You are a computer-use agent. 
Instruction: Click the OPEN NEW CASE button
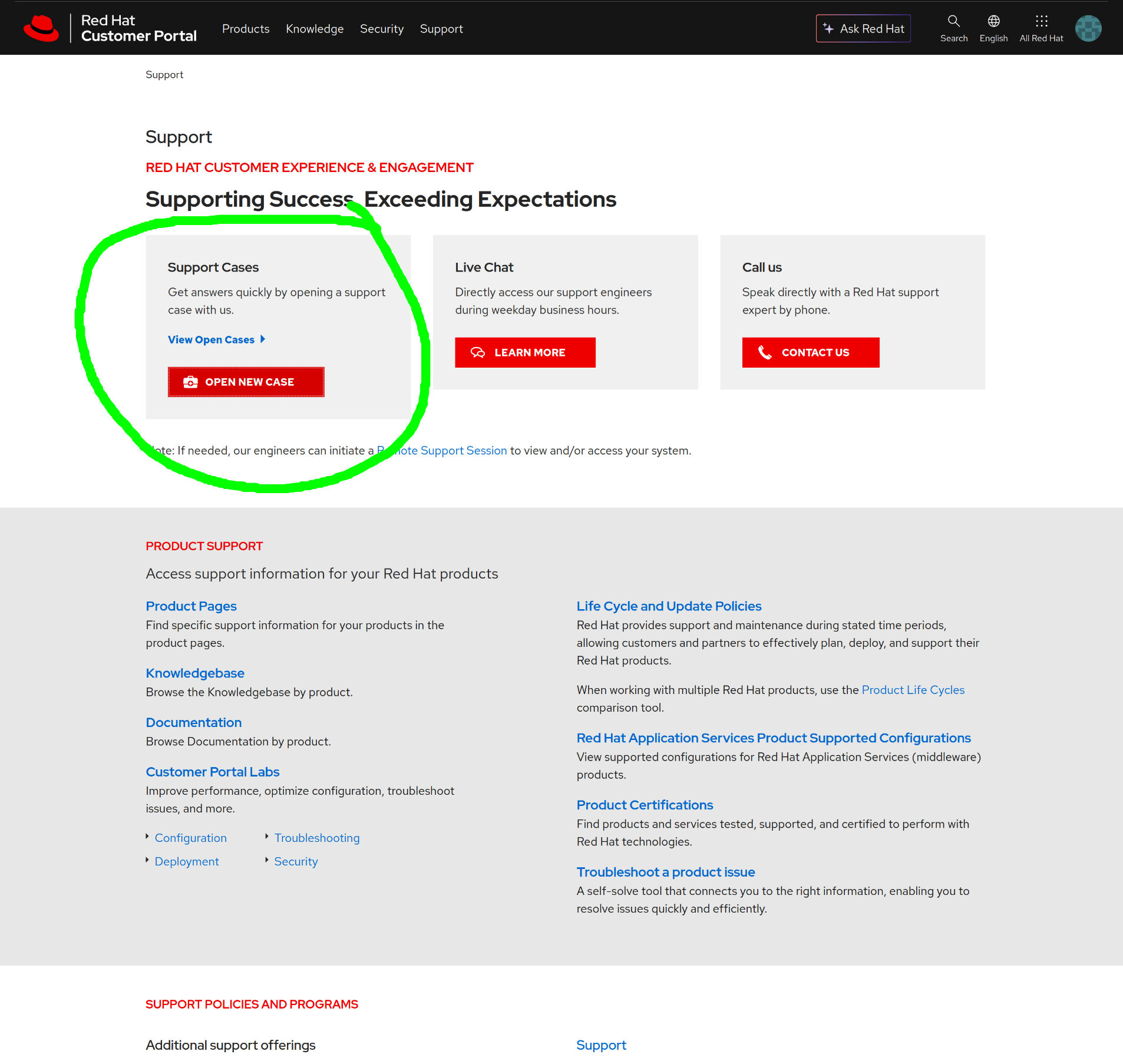[246, 382]
